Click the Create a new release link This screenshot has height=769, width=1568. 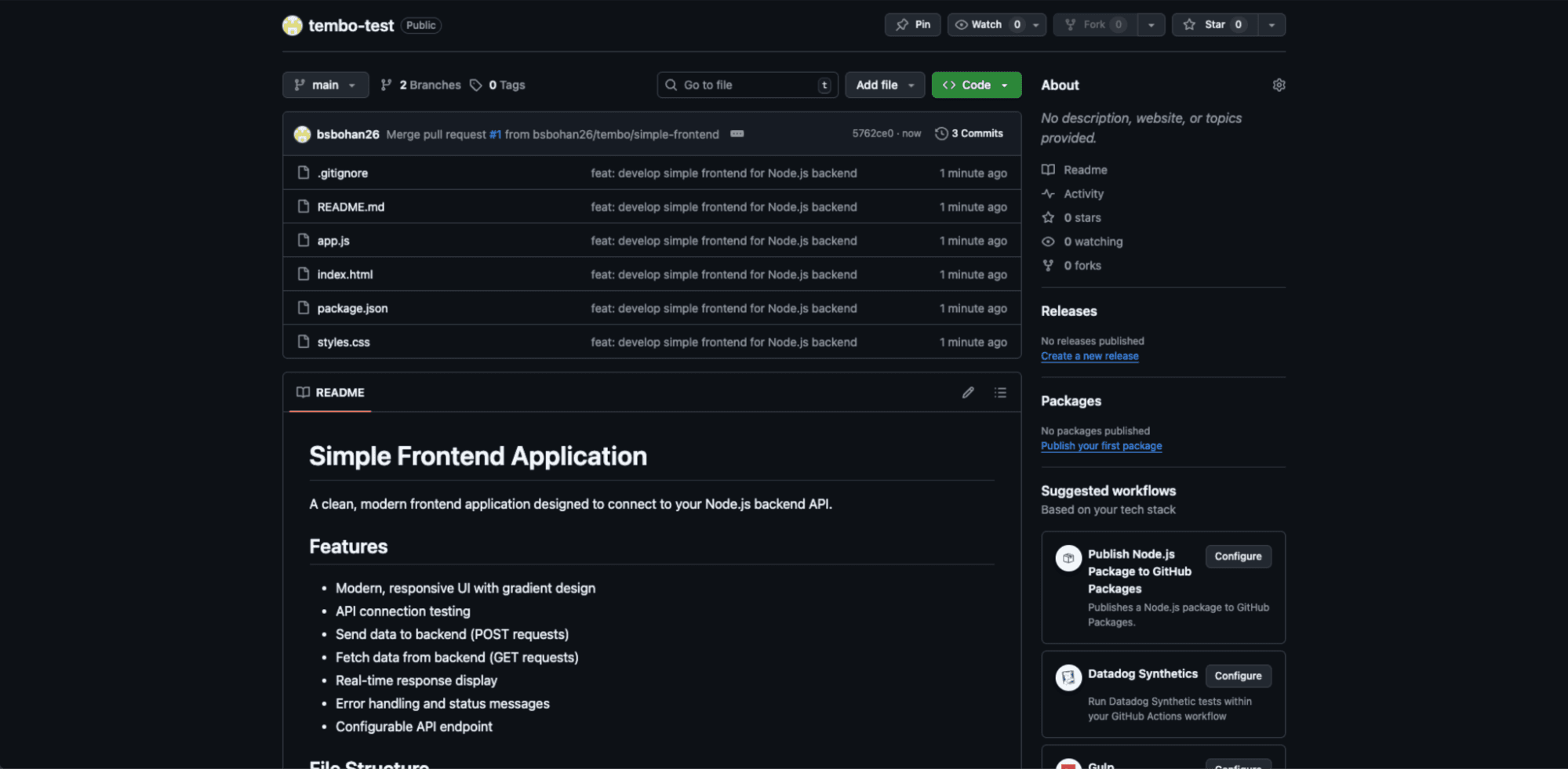tap(1090, 356)
